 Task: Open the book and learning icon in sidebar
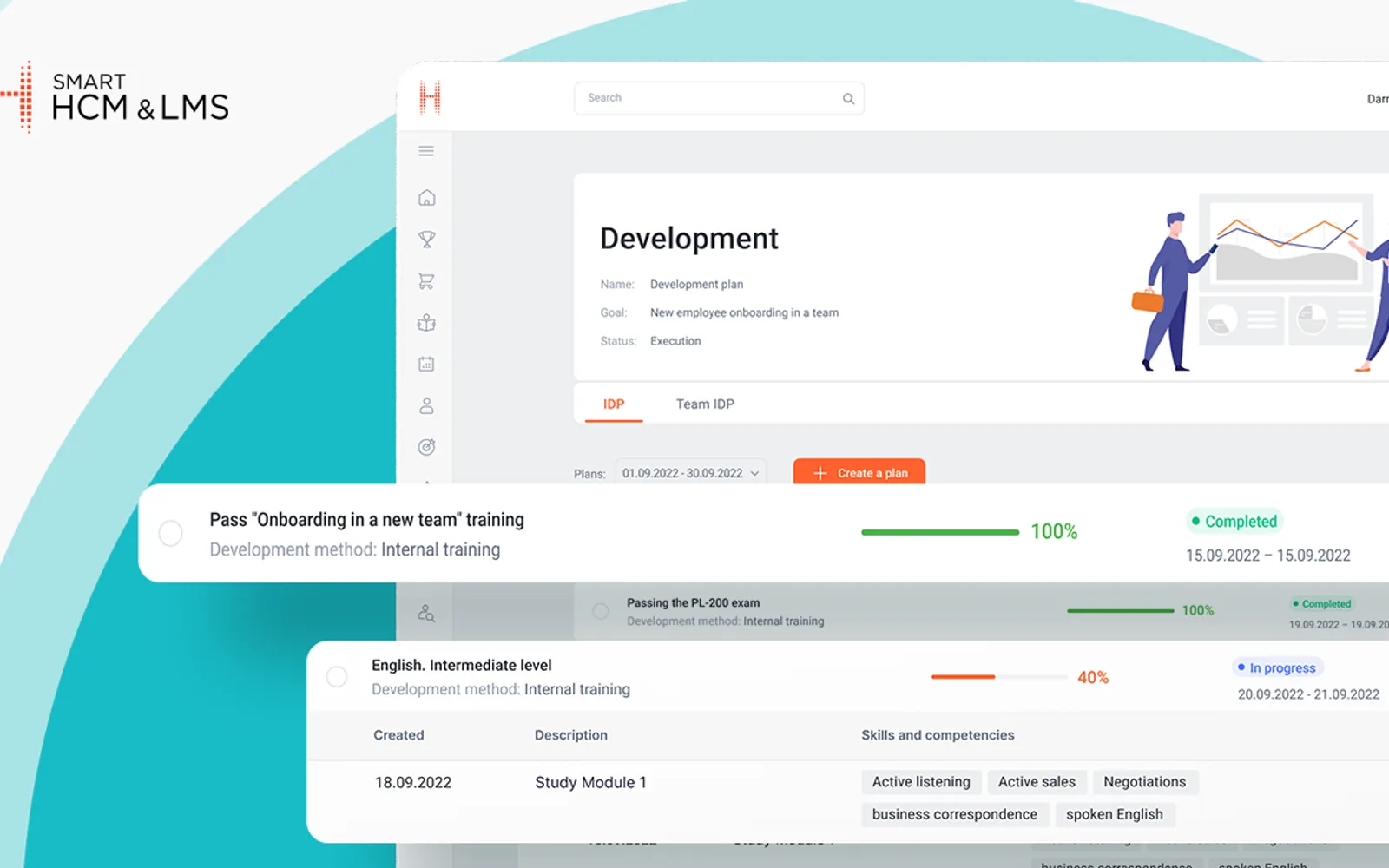[x=426, y=323]
